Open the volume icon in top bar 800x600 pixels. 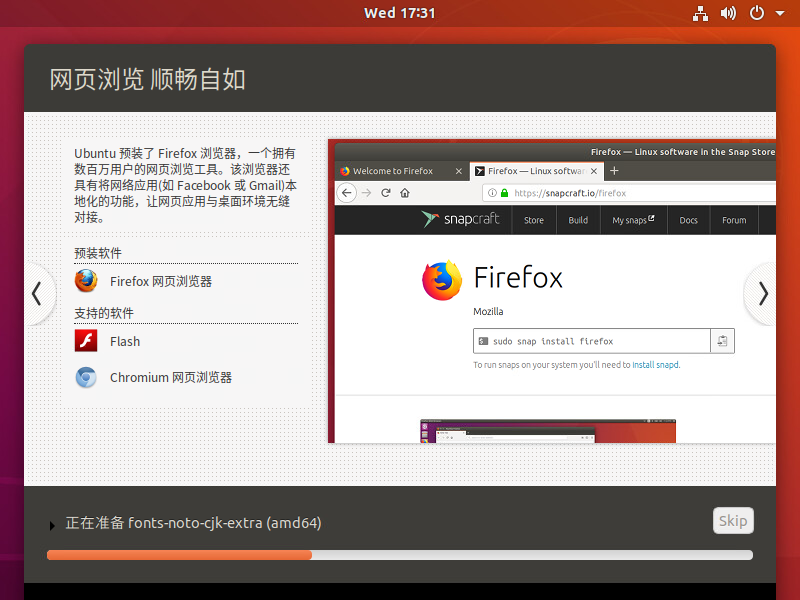pos(728,13)
